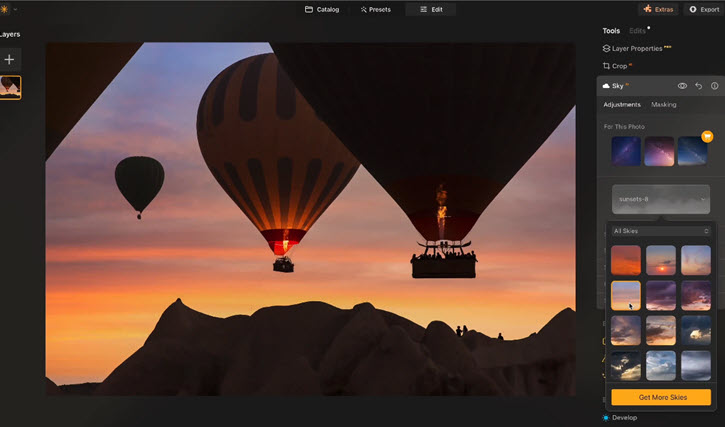725x427 pixels.
Task: Switch to Adjustments sub-tab
Action: click(x=622, y=105)
